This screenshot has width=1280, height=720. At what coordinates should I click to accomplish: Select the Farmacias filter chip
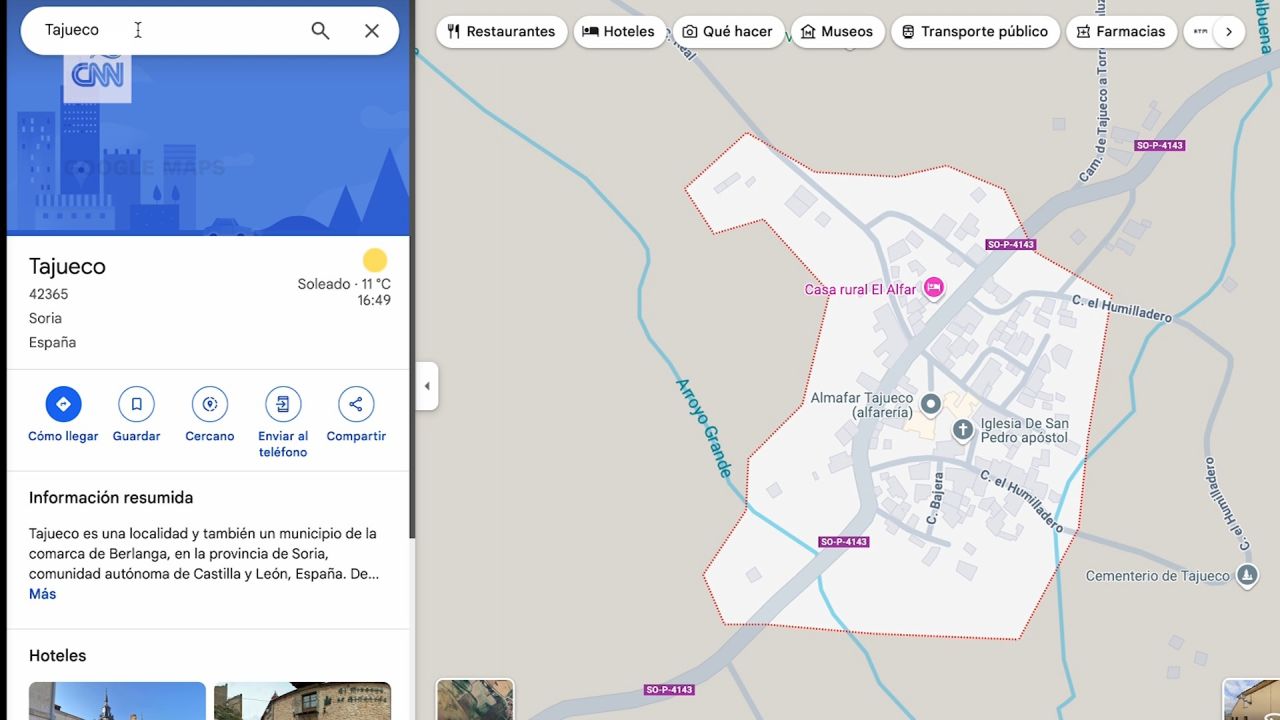(1121, 31)
